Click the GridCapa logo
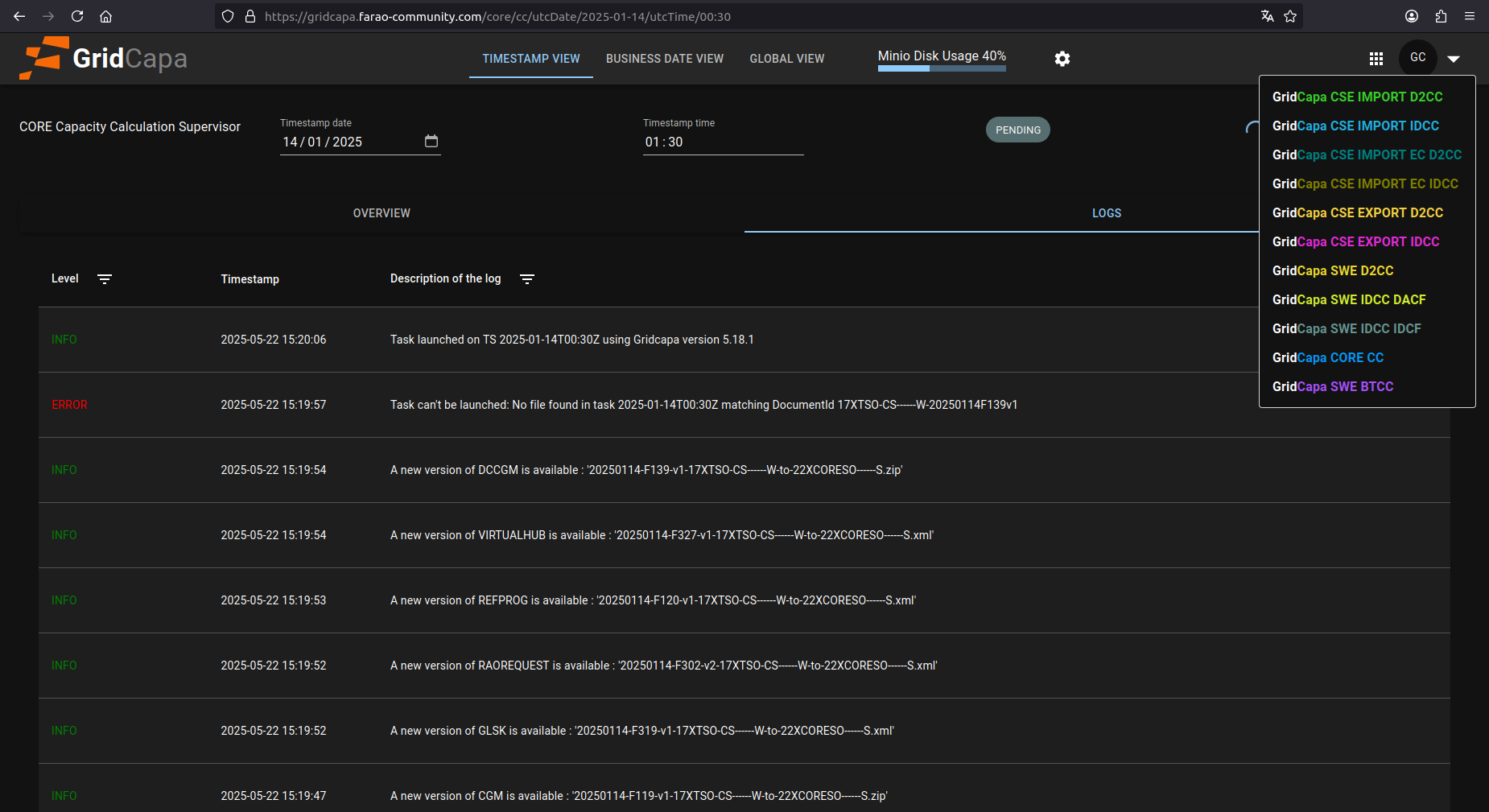This screenshot has height=812, width=1489. click(x=104, y=58)
